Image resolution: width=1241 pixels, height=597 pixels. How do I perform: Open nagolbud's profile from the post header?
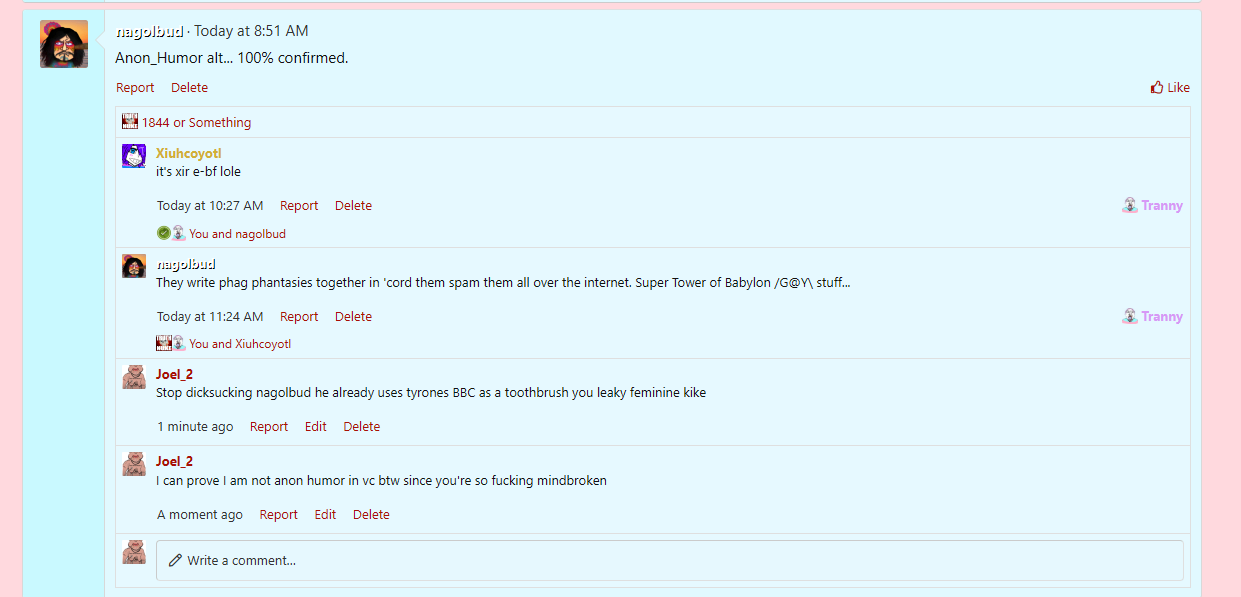[x=150, y=31]
